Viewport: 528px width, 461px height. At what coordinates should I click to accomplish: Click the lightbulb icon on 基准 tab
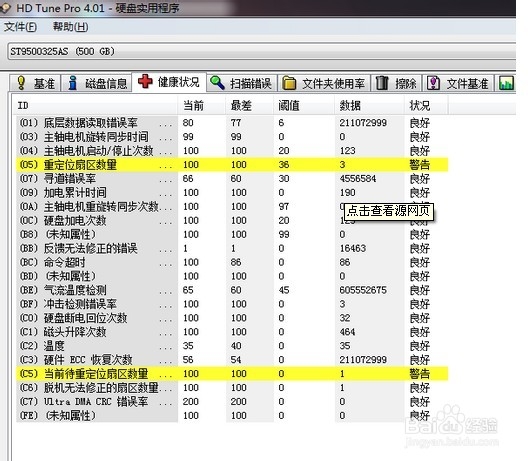tap(21, 83)
